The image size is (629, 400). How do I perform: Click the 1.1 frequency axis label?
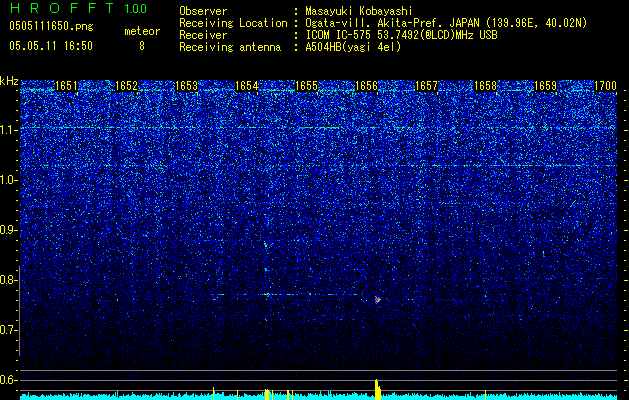pos(8,130)
